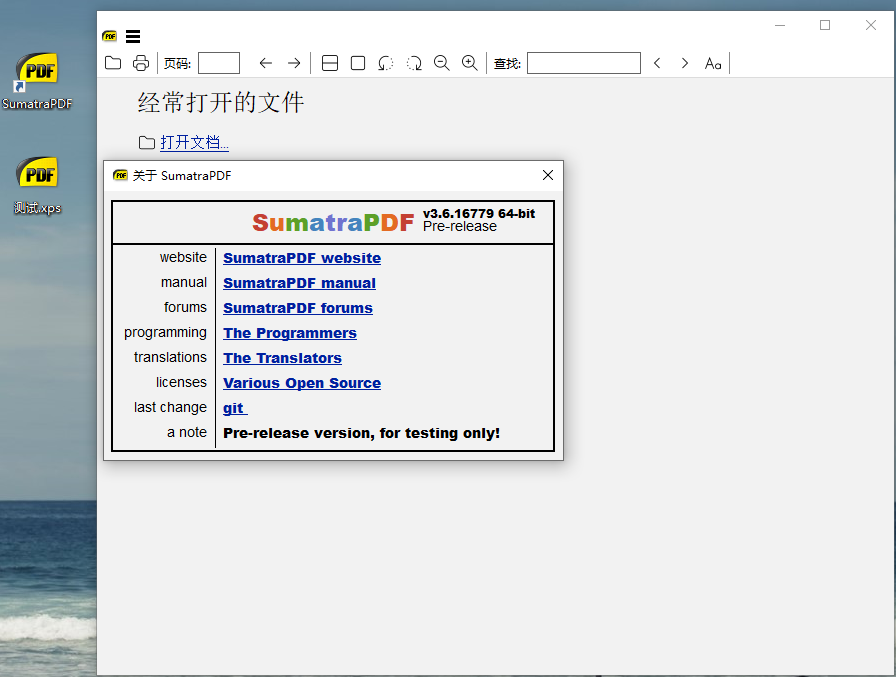This screenshot has height=677, width=896.
Task: Open The Translators link
Action: pos(282,358)
